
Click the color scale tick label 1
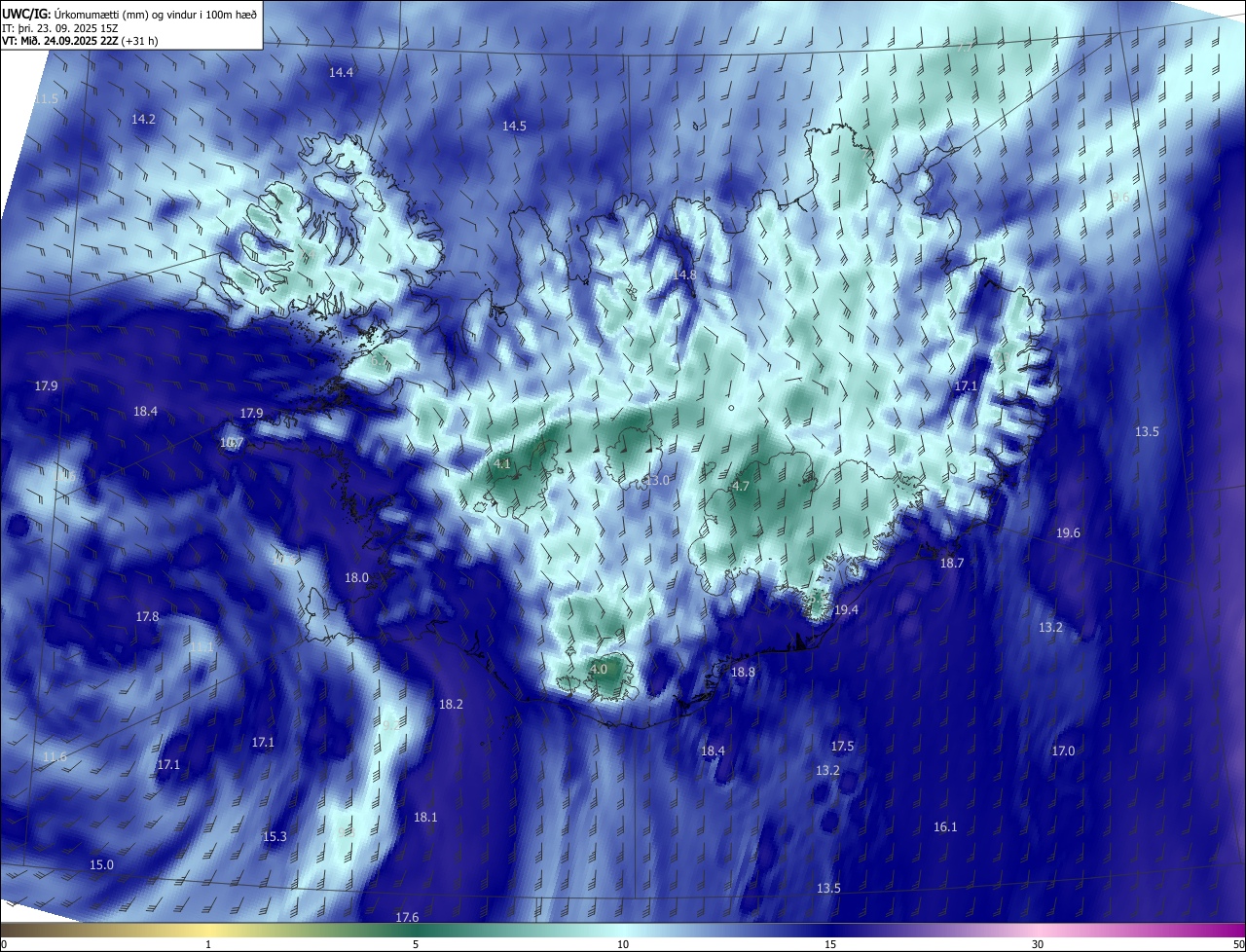point(208,944)
